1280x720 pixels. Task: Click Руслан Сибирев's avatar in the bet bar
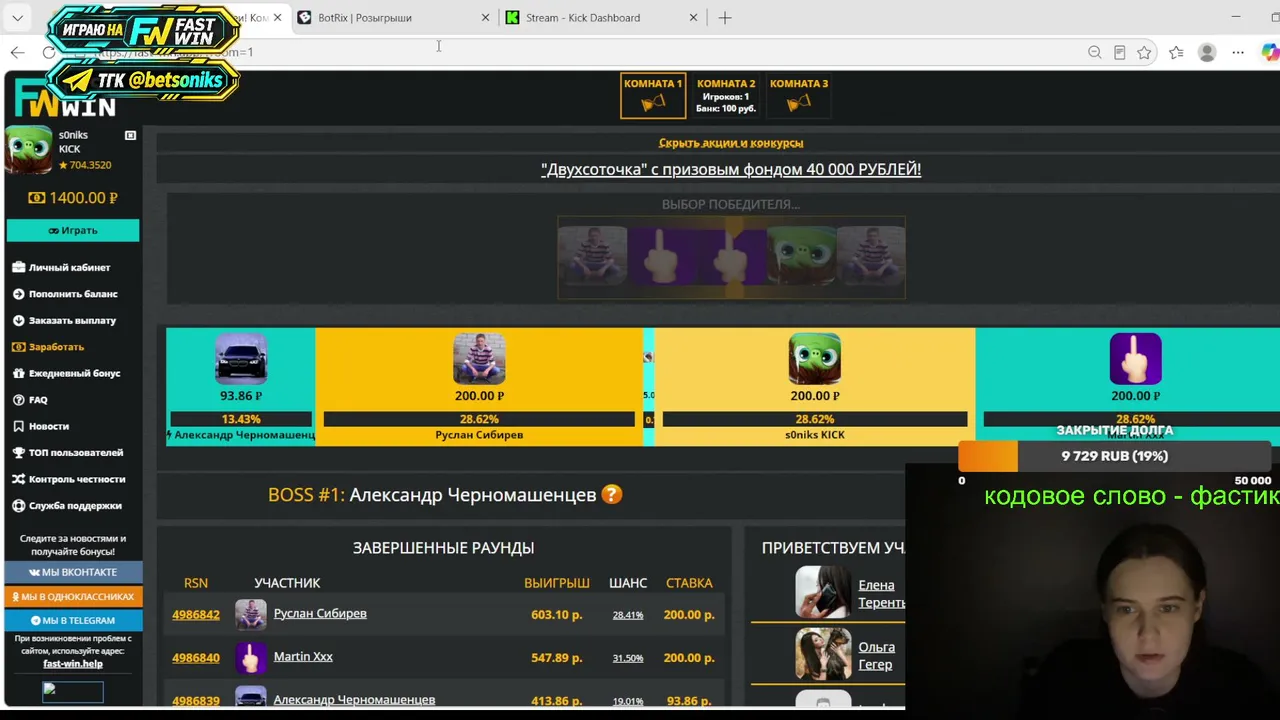[x=479, y=359]
